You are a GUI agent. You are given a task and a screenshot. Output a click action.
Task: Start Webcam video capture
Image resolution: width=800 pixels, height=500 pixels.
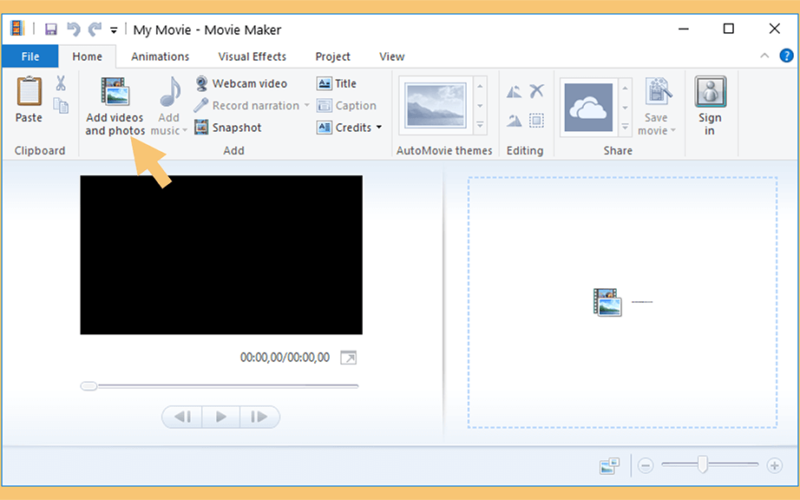click(241, 84)
